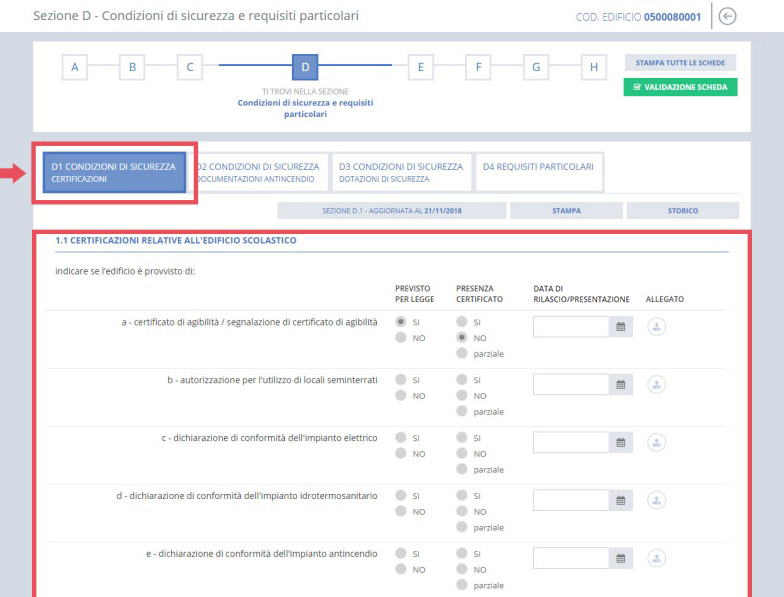784x597 pixels.
Task: Click the back arrow icon beside building code
Action: click(755, 16)
